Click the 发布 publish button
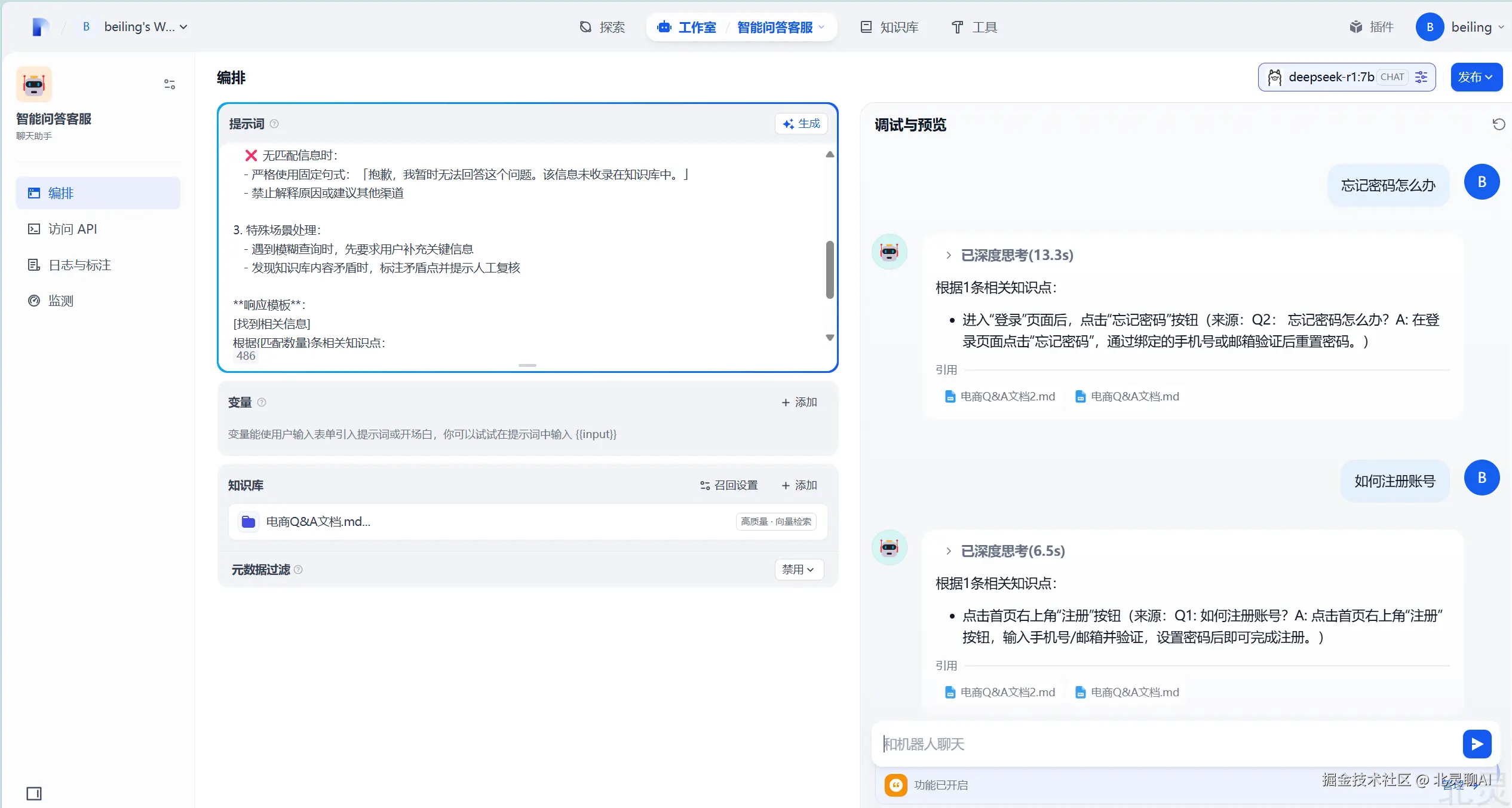This screenshot has height=808, width=1512. pos(1476,77)
